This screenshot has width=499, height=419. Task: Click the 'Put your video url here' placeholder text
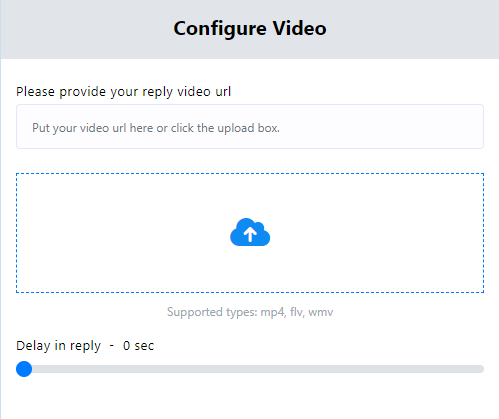coord(156,128)
